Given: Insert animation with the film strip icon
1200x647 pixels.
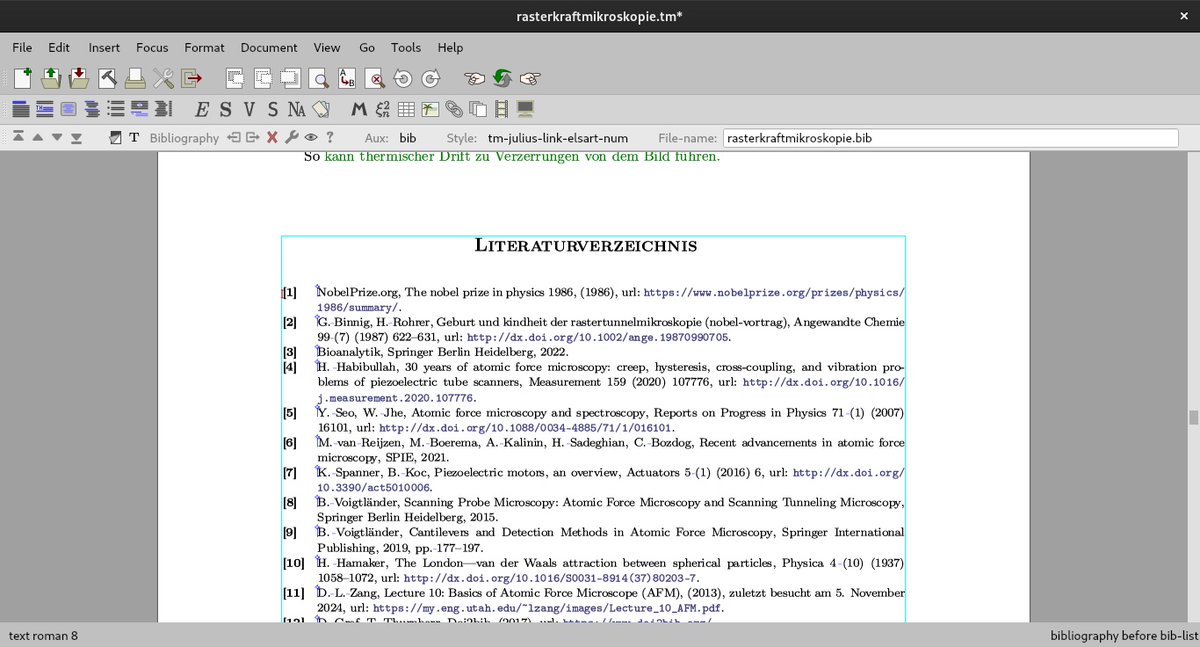Looking at the screenshot, I should (502, 108).
